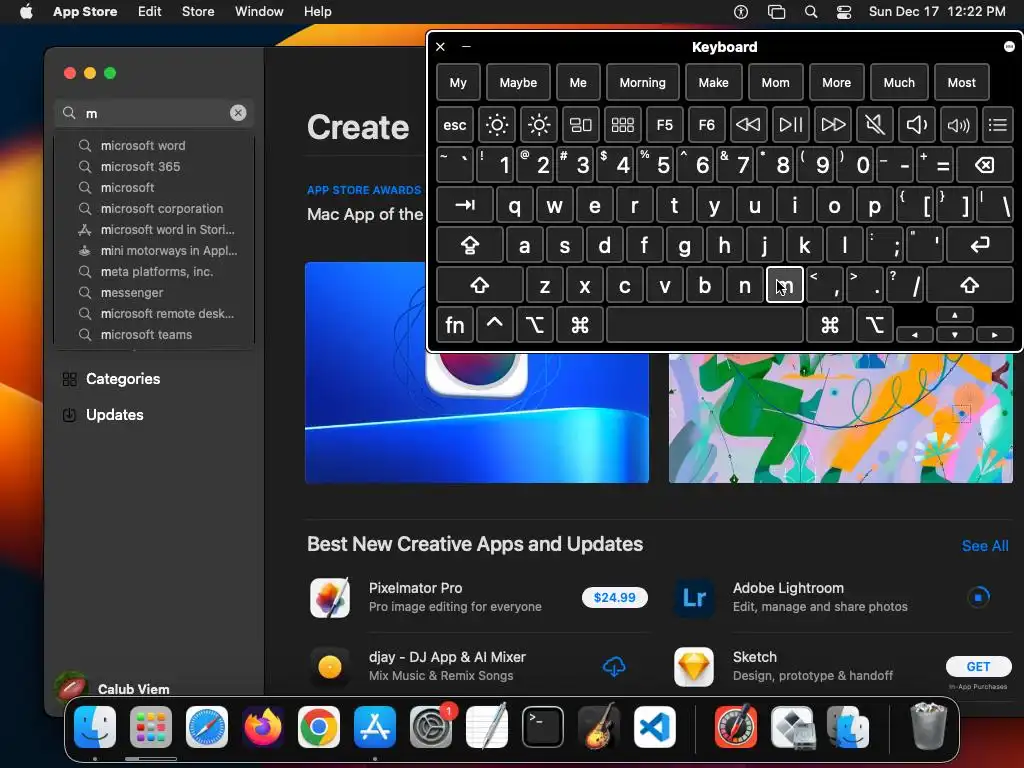Select the 'messenger' suggestion
This screenshot has width=1024, height=768.
[x=154, y=293]
